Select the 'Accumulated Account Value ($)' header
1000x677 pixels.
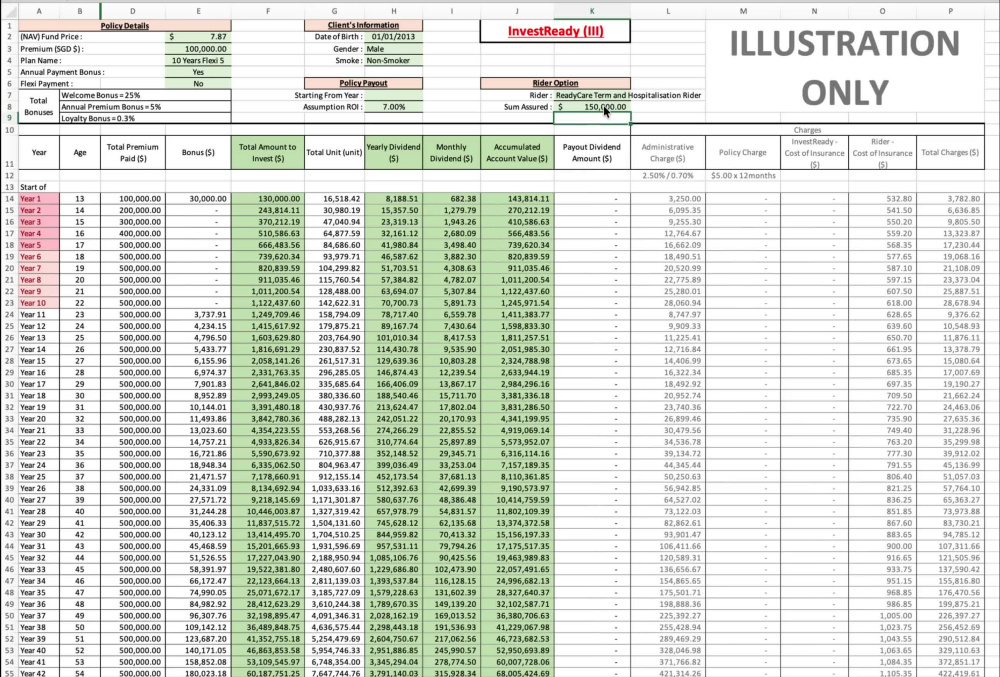(517, 152)
